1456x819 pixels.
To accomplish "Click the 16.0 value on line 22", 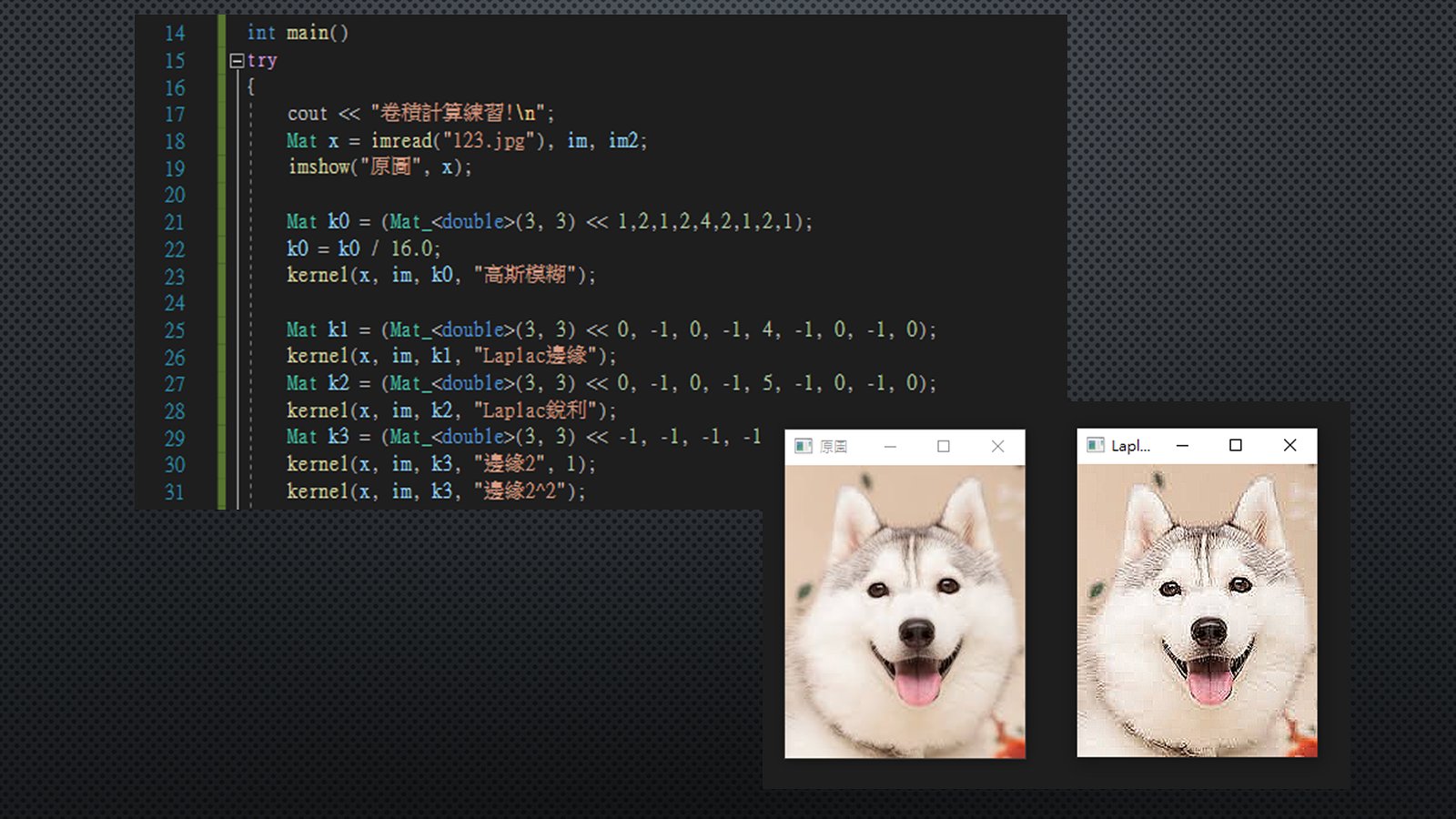I will [414, 248].
